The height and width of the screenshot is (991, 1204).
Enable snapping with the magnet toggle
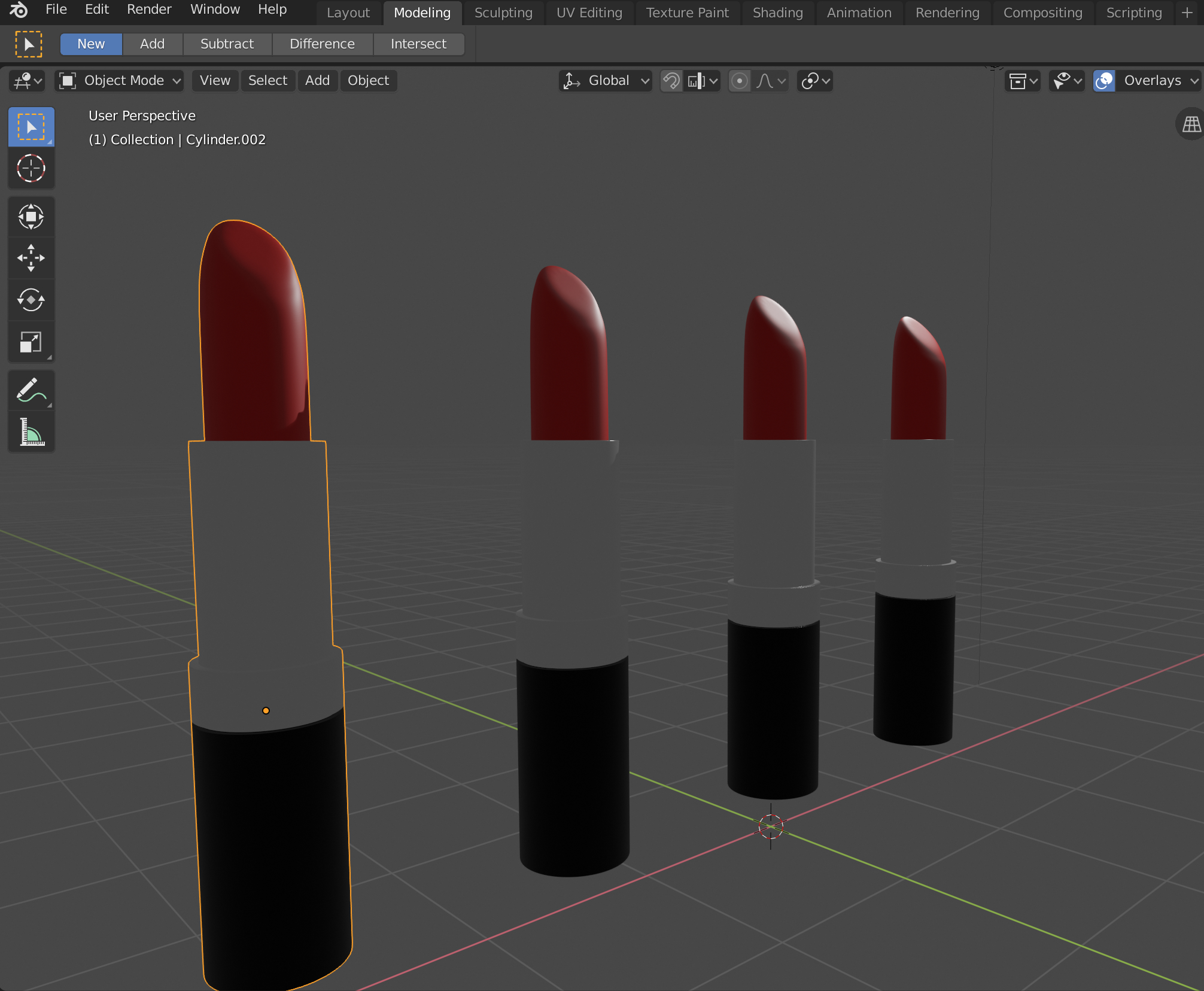[671, 81]
